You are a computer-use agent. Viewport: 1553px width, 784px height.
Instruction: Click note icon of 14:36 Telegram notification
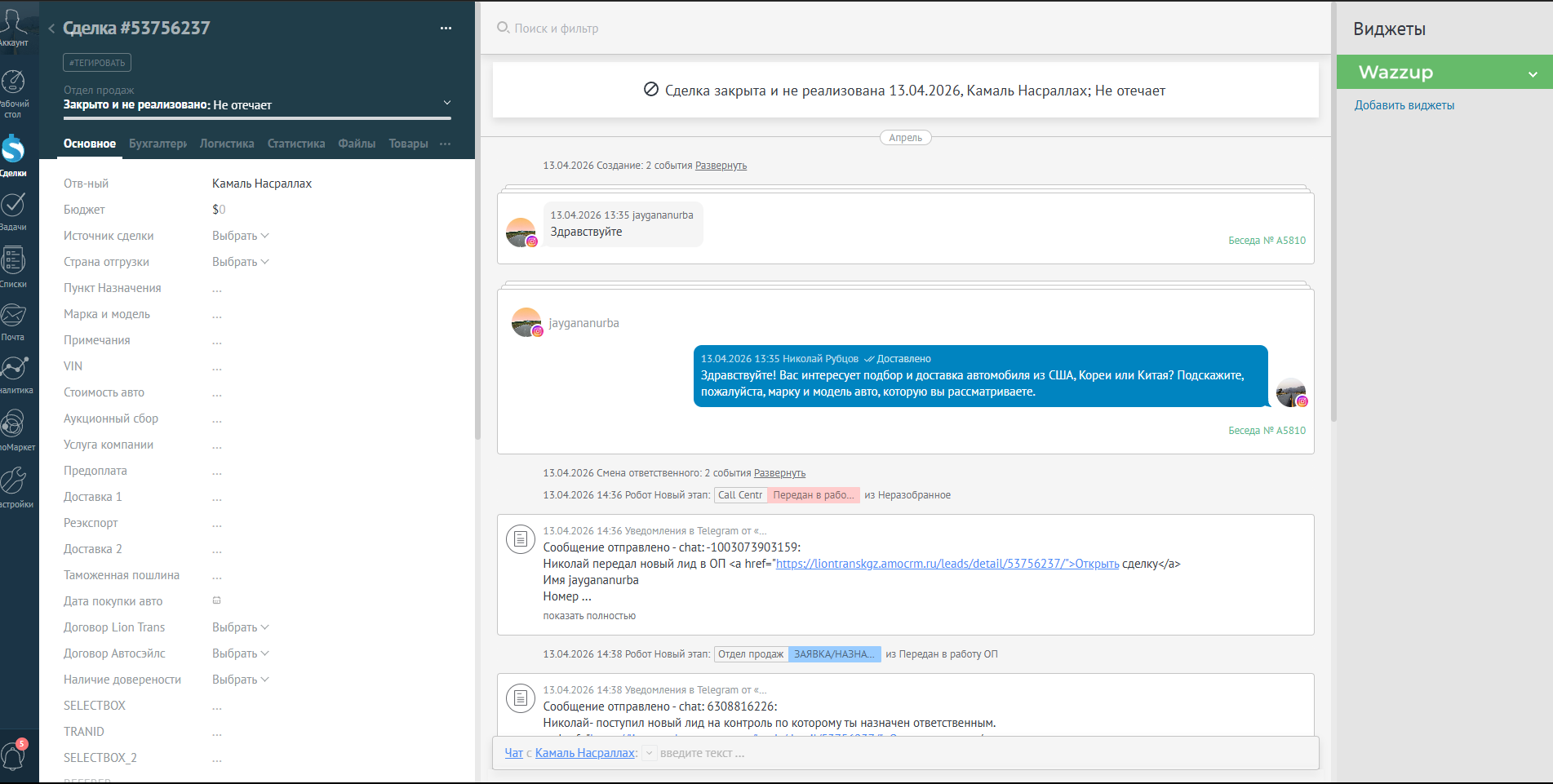[521, 539]
